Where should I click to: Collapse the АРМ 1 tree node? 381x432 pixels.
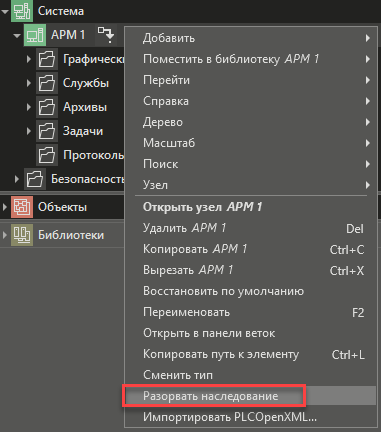pyautogui.click(x=17, y=35)
